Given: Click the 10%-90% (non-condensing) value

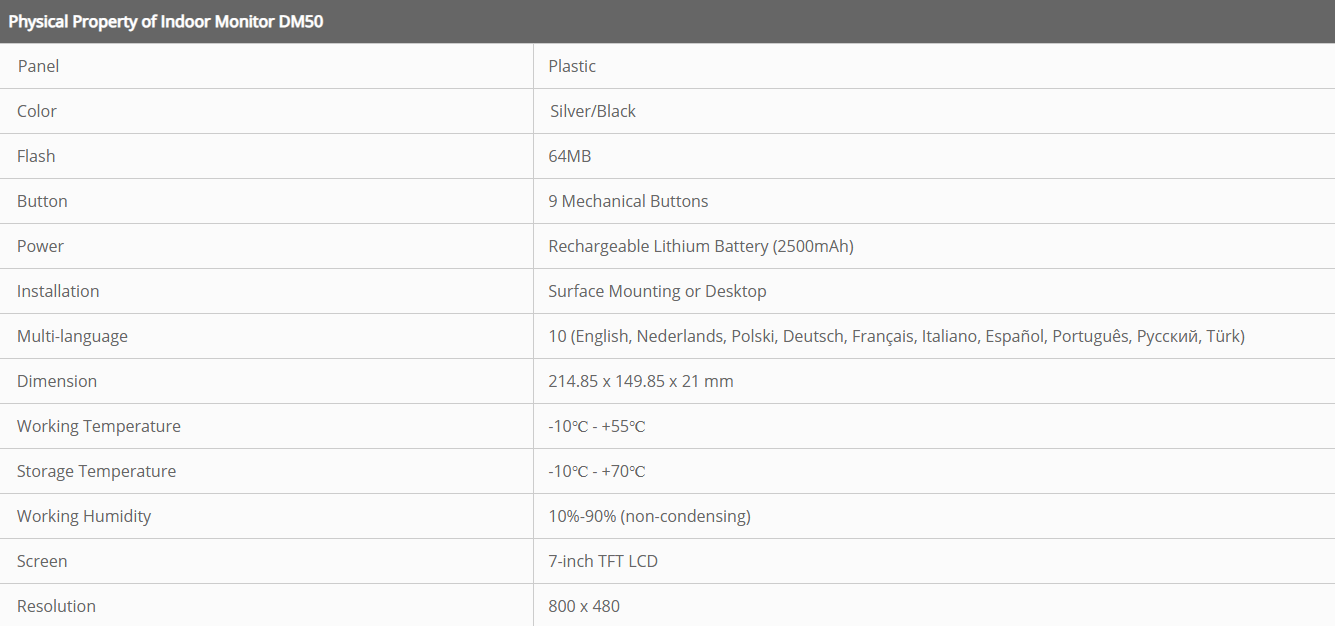Looking at the screenshot, I should pos(649,516).
